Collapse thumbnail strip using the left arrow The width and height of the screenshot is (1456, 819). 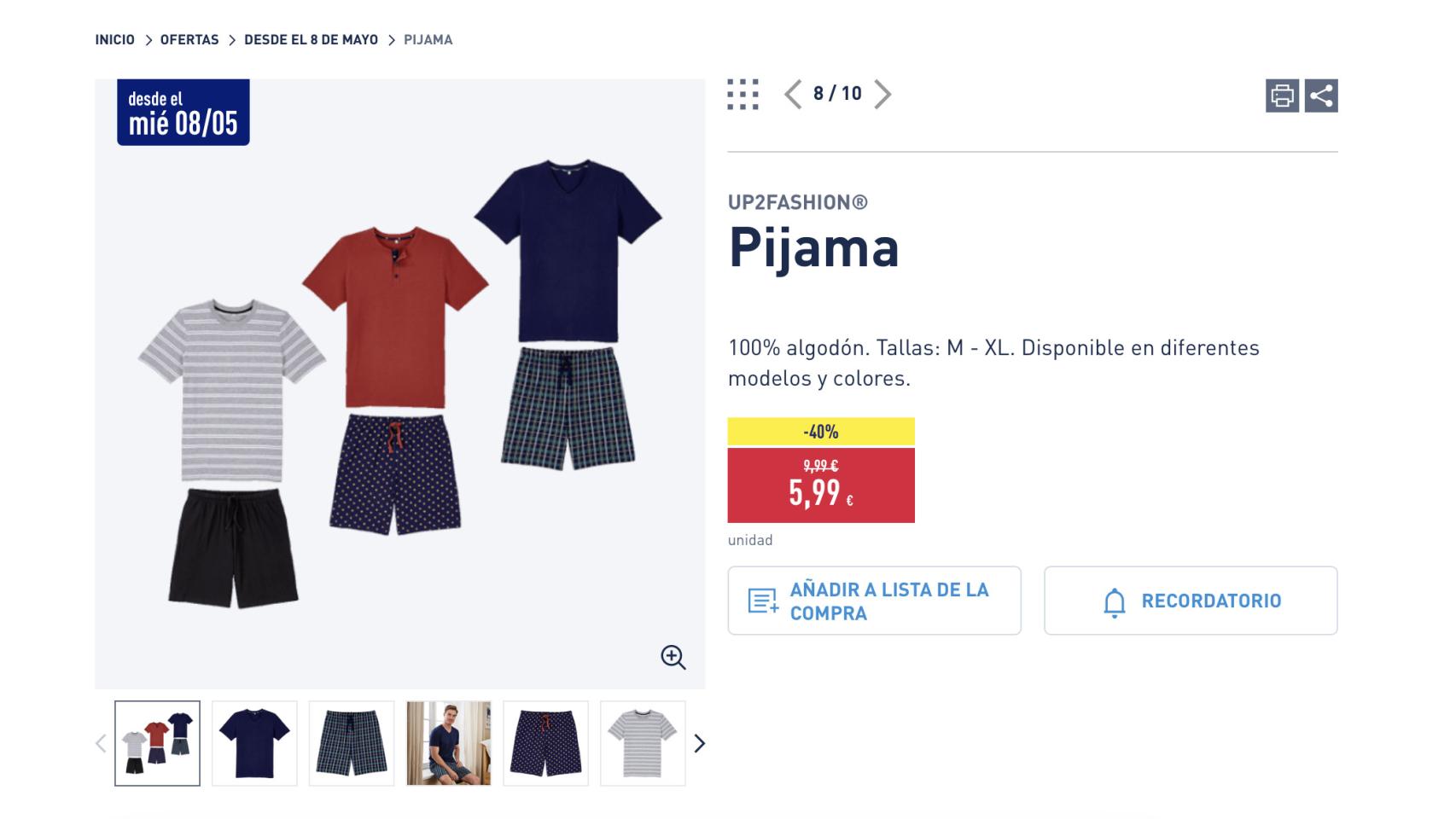[x=100, y=743]
